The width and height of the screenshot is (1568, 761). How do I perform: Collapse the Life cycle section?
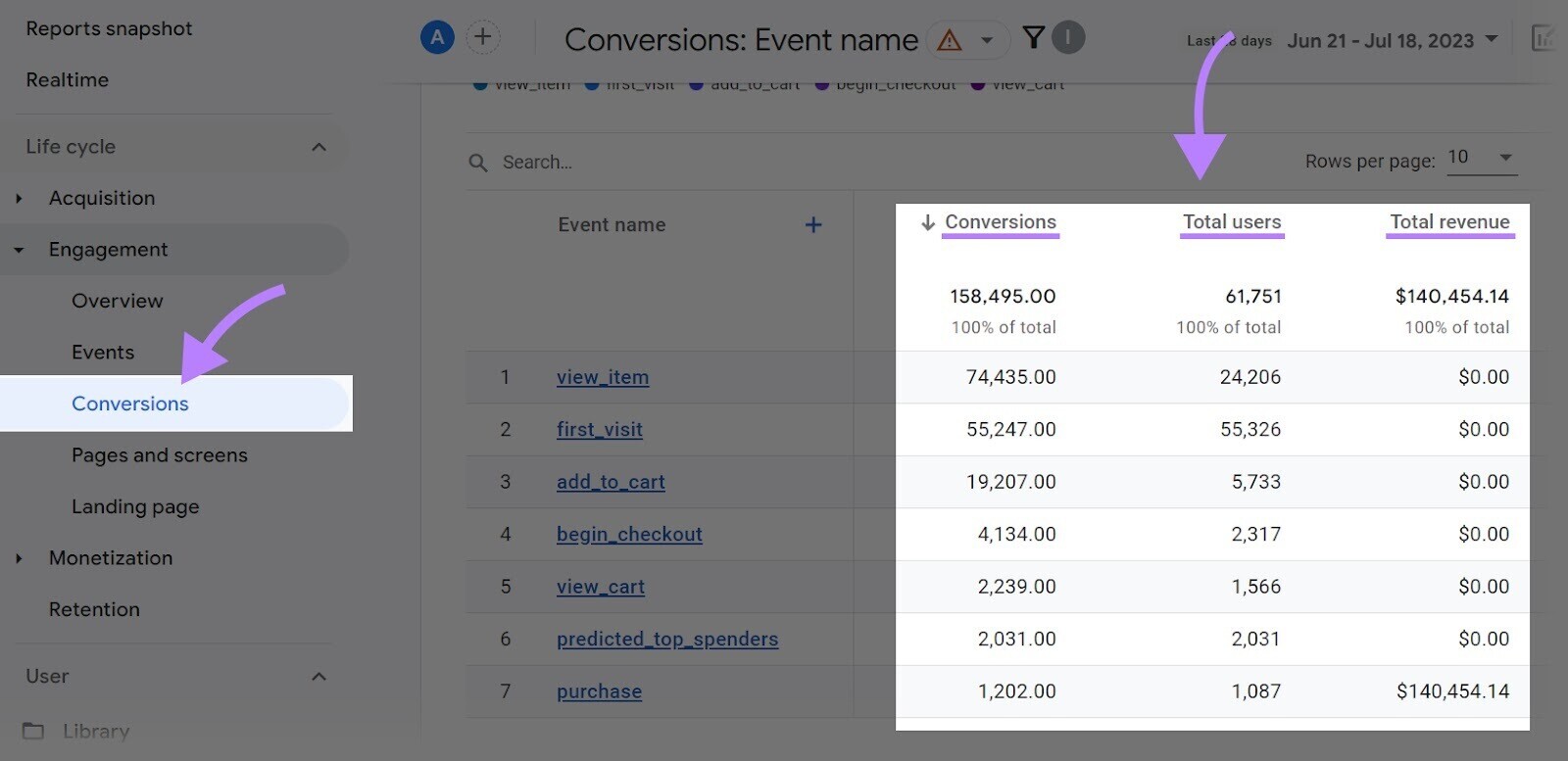click(x=318, y=147)
